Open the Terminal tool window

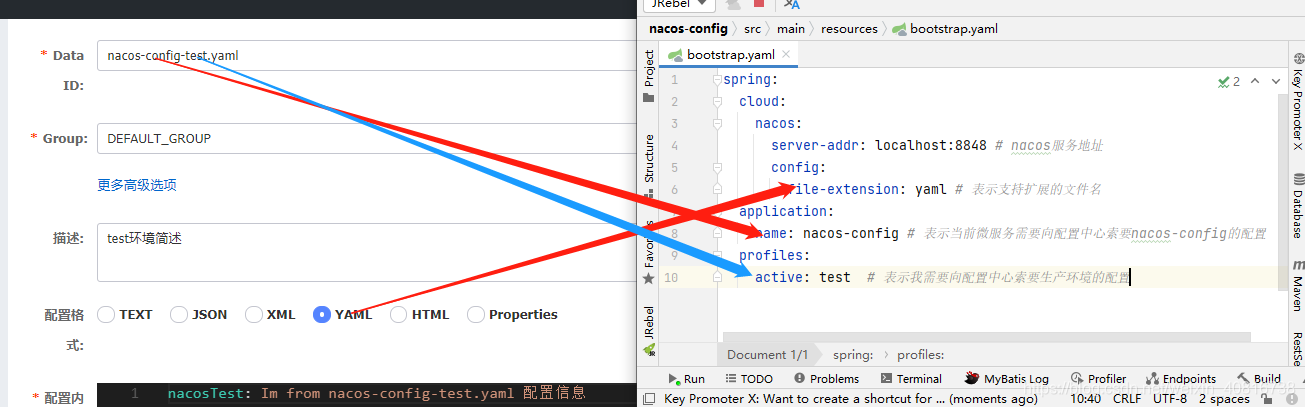click(x=910, y=379)
